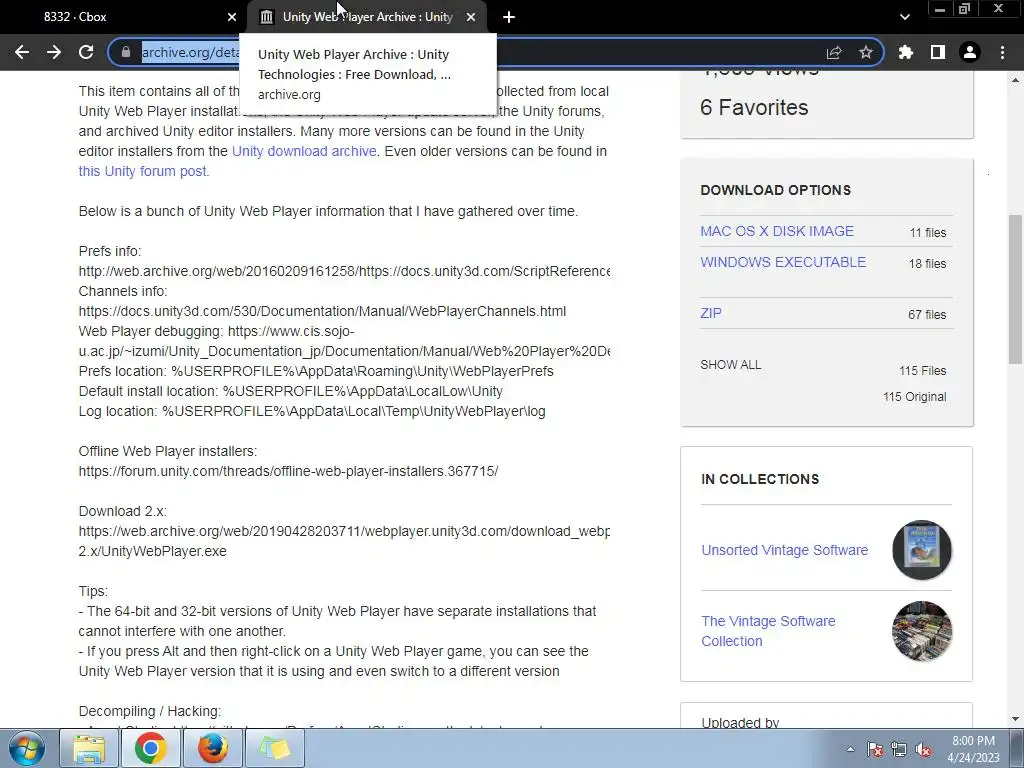
Task: Open the Chrome three-dot menu
Action: 1002,52
